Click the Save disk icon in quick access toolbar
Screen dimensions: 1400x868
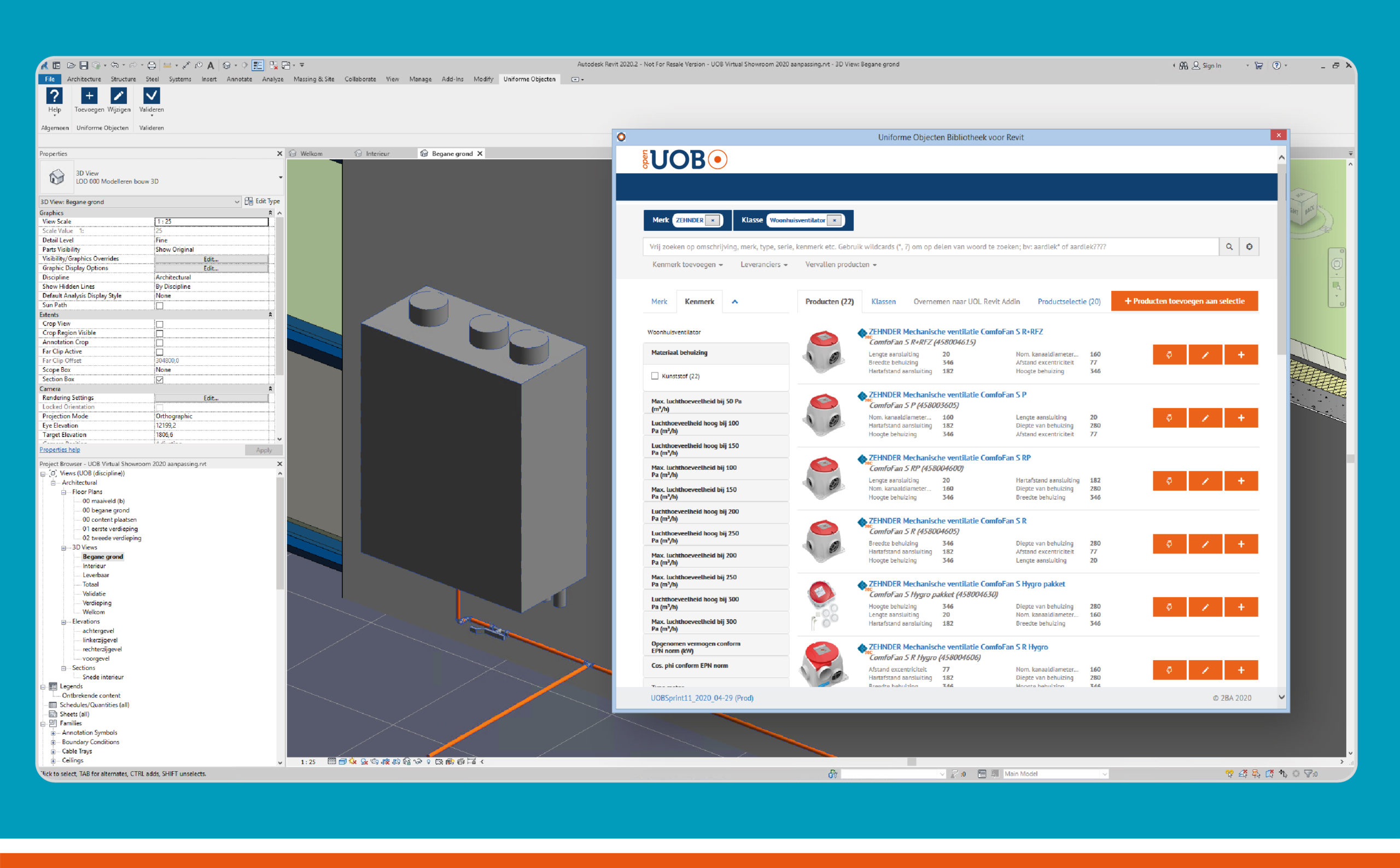tap(84, 66)
